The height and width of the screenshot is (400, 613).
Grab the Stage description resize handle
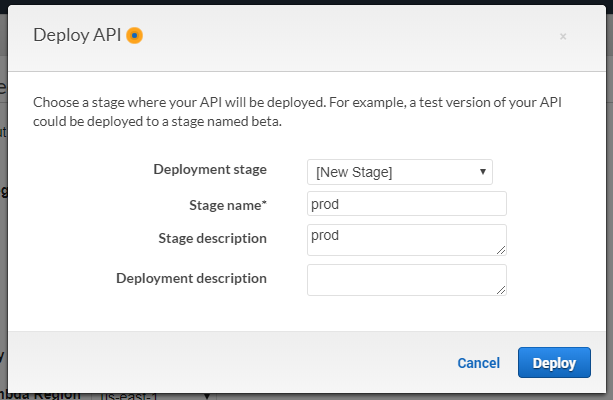501,250
